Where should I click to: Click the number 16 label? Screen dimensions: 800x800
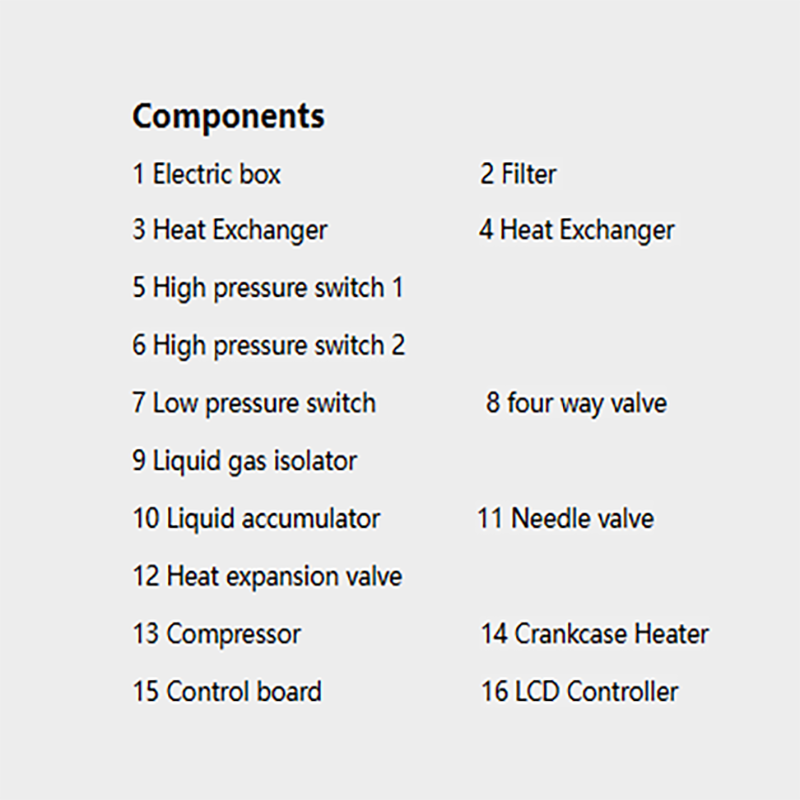494,692
